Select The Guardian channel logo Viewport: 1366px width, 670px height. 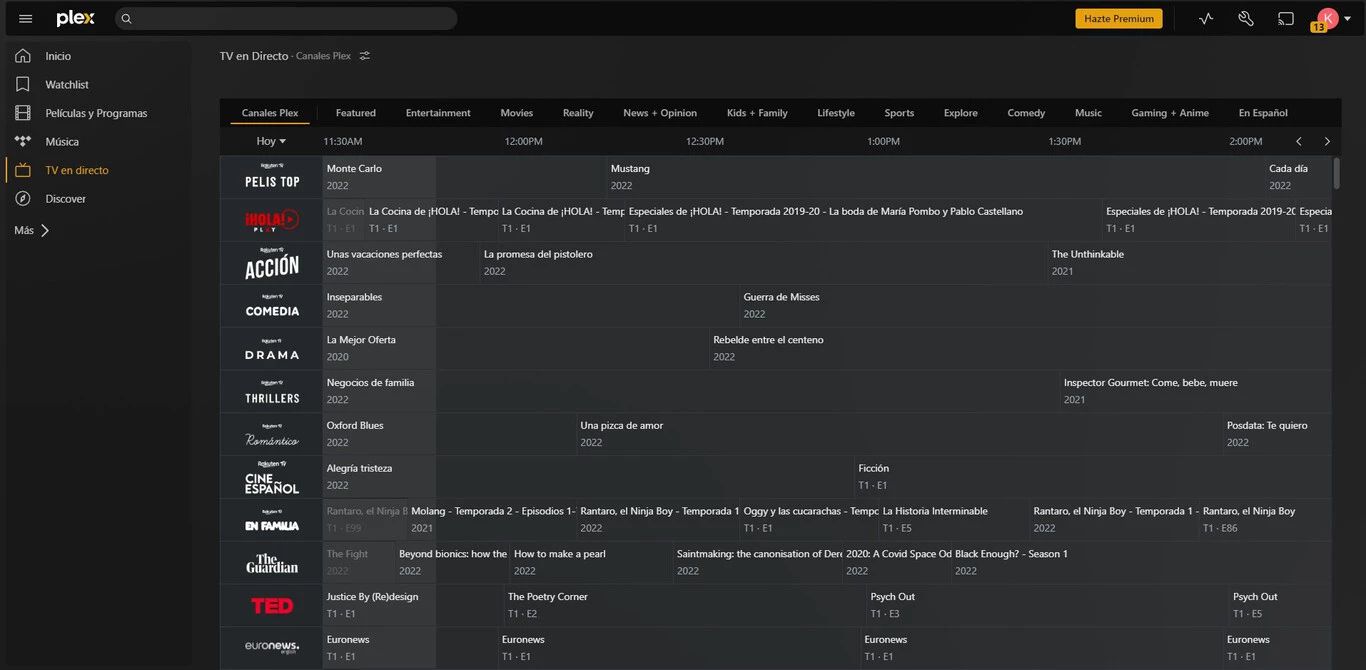(272, 563)
